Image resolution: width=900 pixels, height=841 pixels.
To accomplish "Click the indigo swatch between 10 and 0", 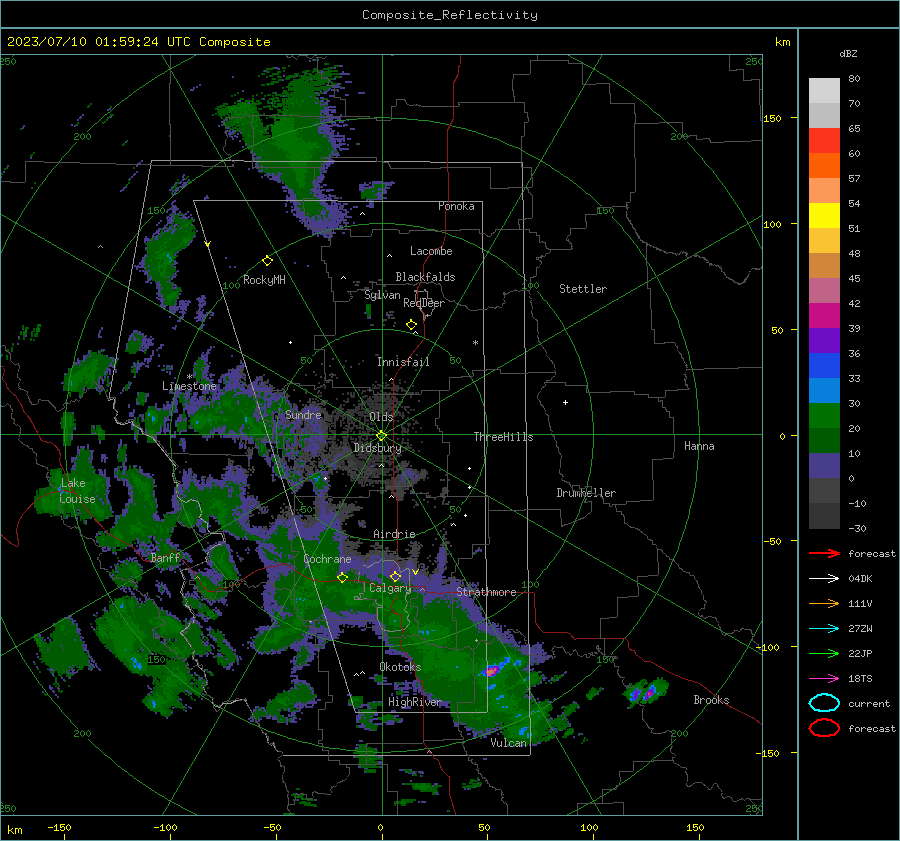I will pyautogui.click(x=824, y=466).
